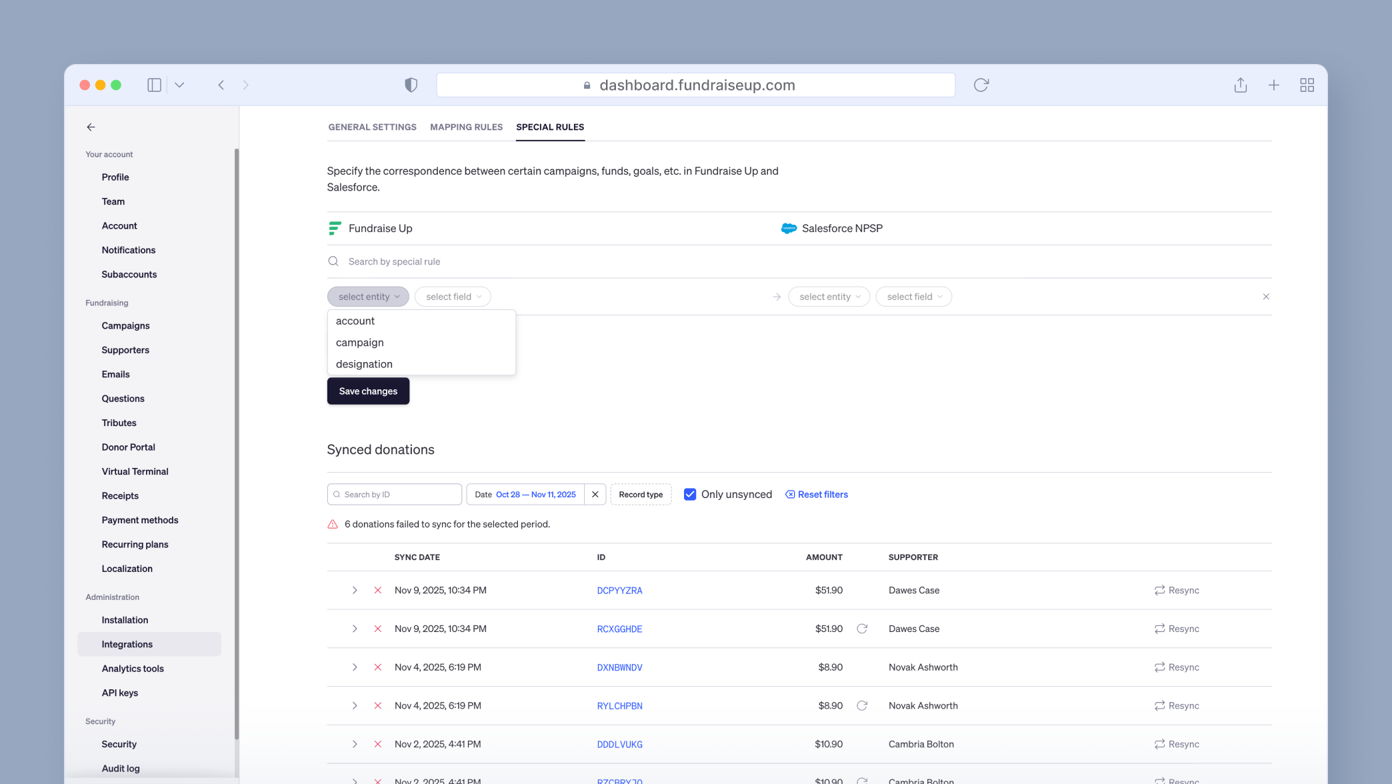Switch to the Mapping Rules tab
The image size is (1392, 784).
(466, 127)
